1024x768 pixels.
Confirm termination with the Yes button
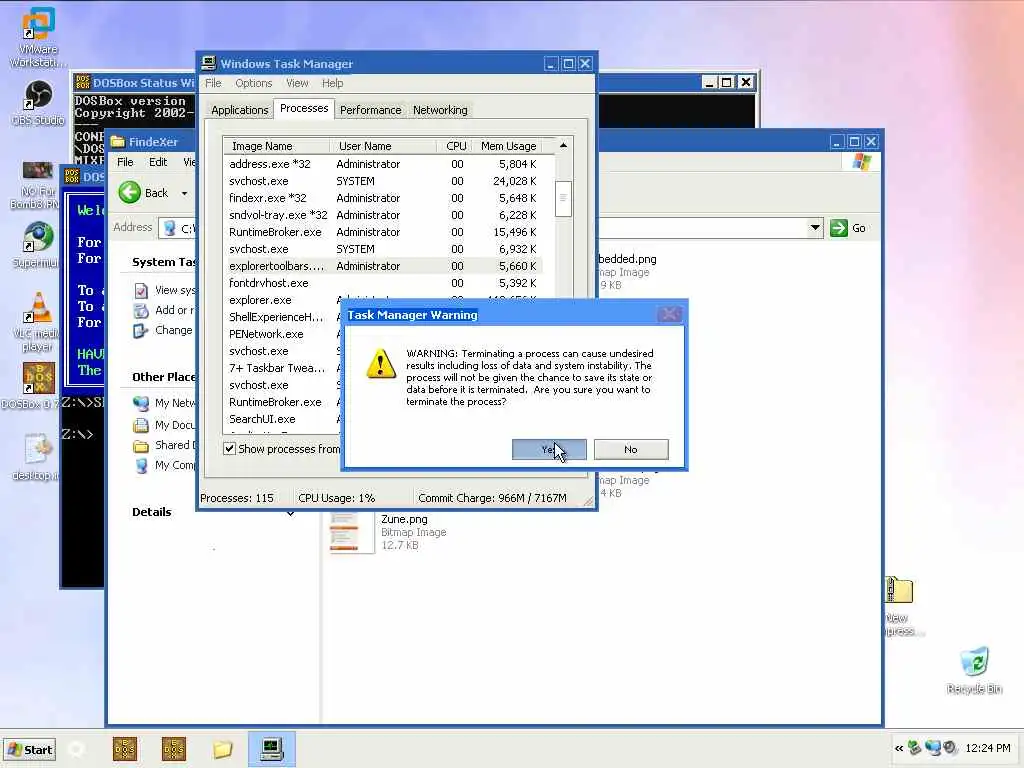click(x=549, y=449)
